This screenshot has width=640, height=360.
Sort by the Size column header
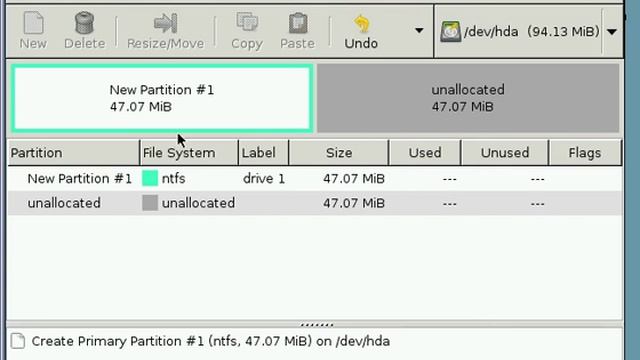coord(339,153)
